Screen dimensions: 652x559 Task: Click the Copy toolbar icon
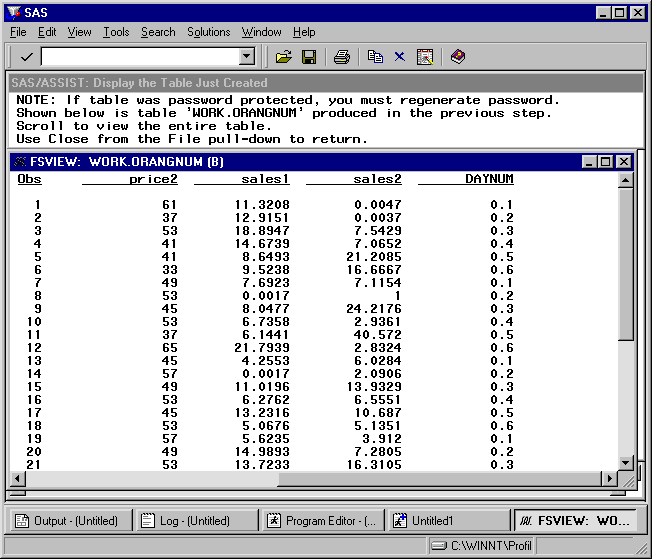pyautogui.click(x=375, y=57)
